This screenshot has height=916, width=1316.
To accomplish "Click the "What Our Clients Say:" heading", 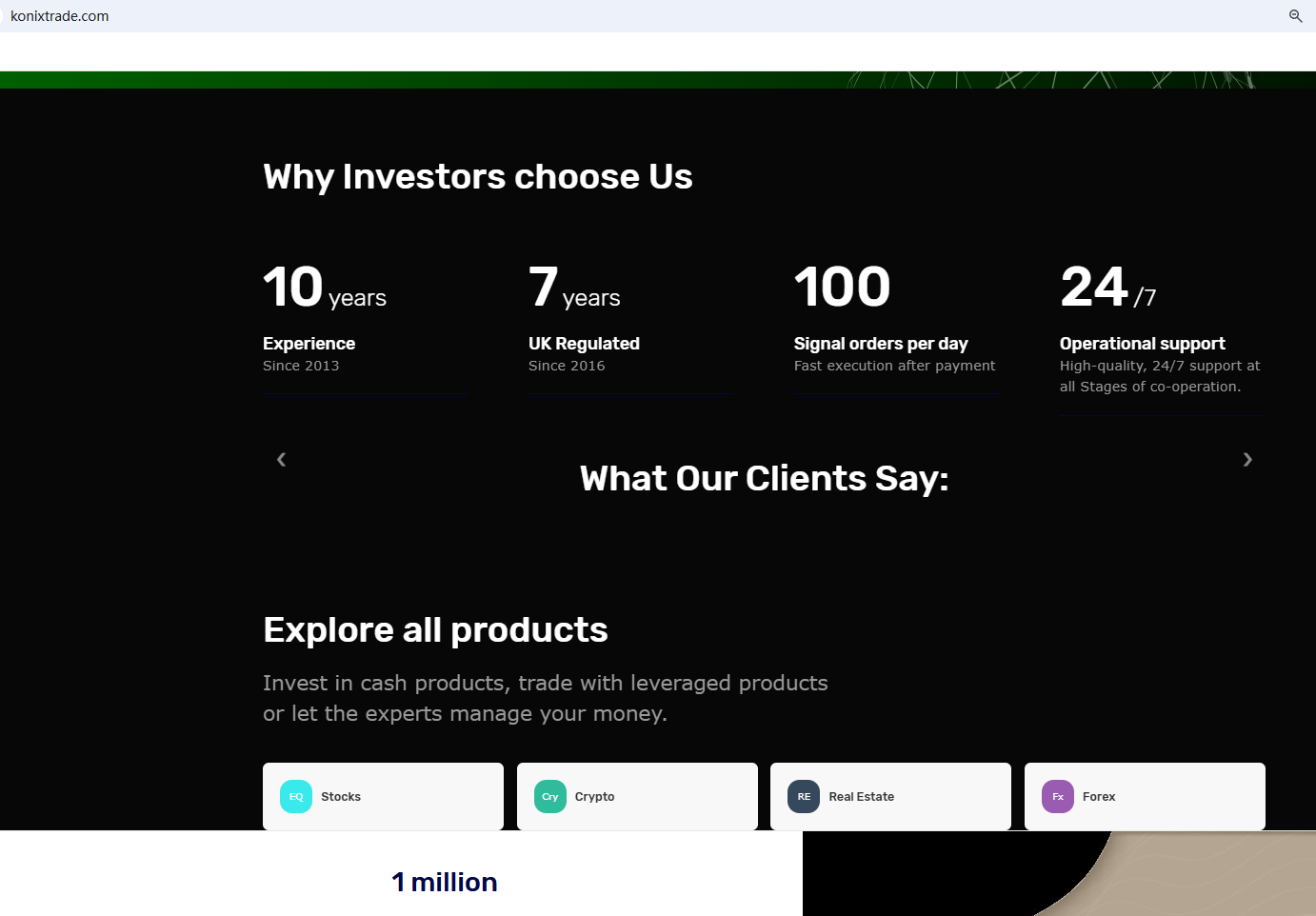I will coord(764,479).
